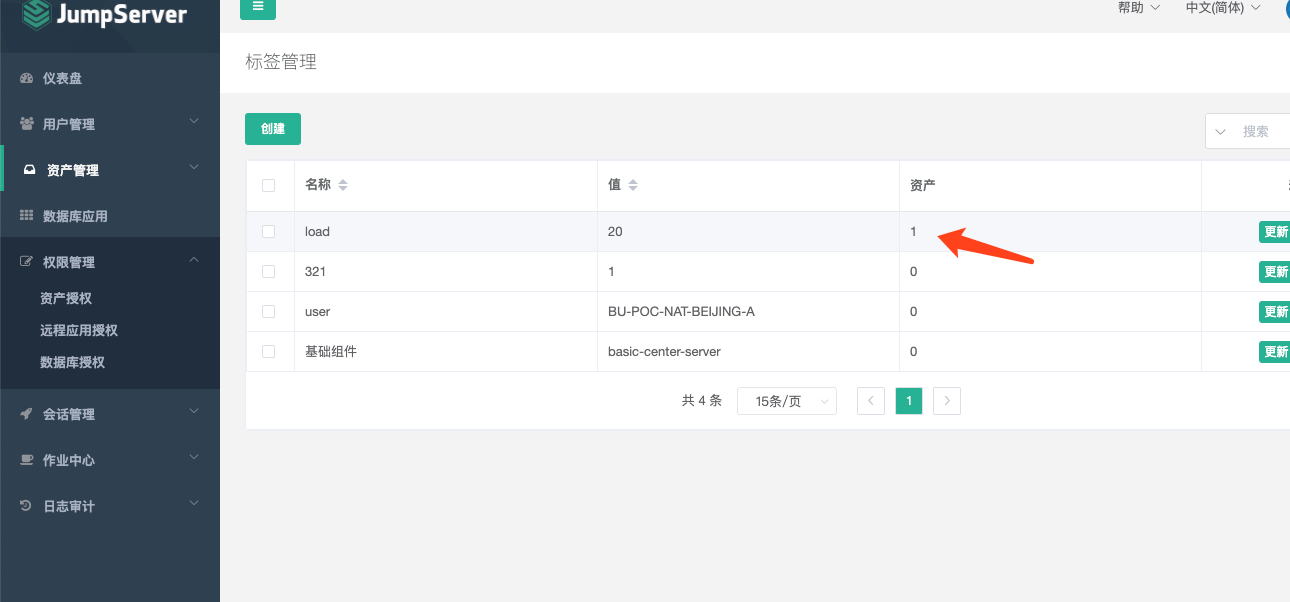Click the JumpServer logo icon

tap(36, 14)
